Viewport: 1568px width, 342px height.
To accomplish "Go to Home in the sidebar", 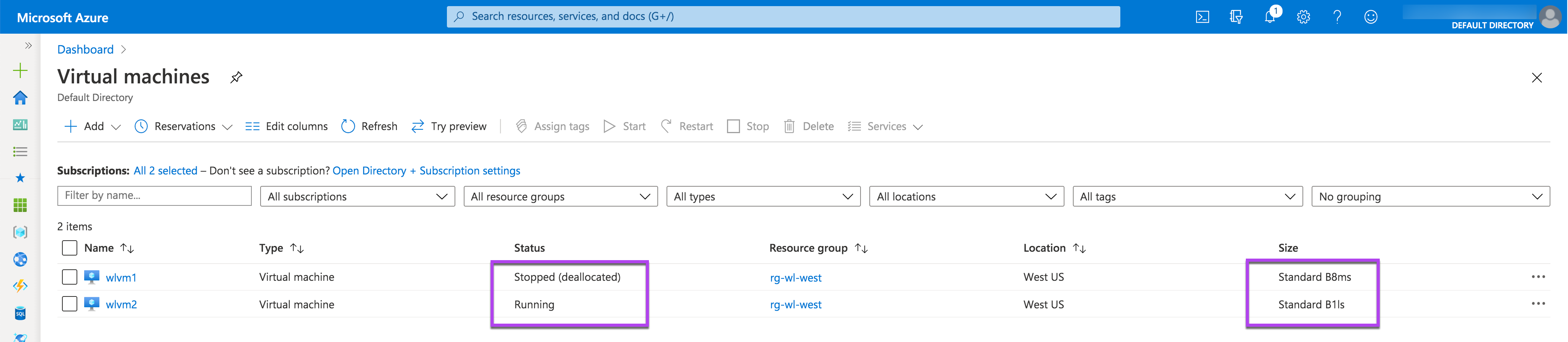I will (x=20, y=98).
